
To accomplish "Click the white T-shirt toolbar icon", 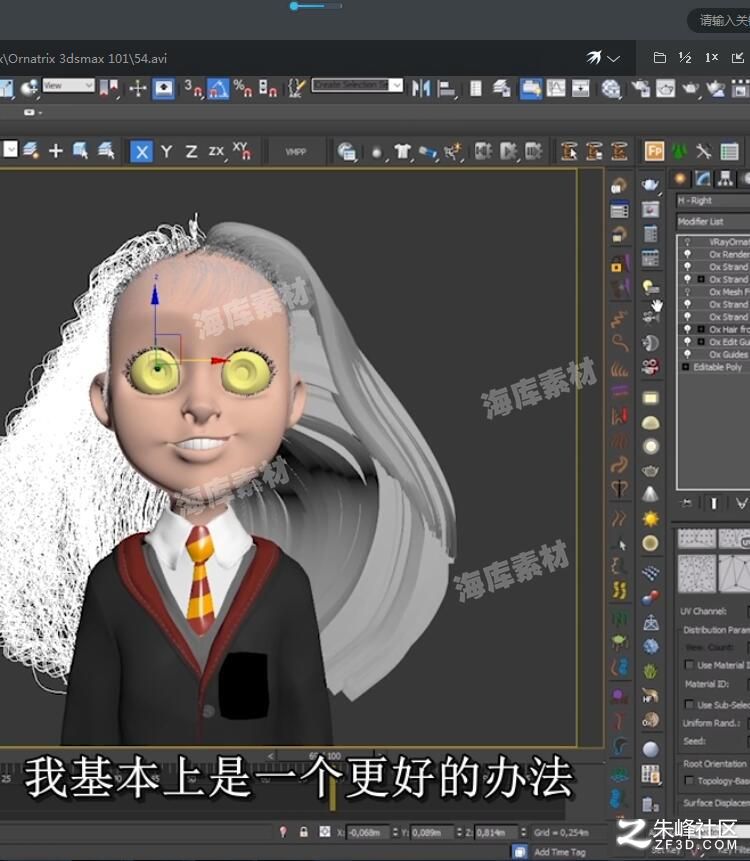I will (402, 152).
